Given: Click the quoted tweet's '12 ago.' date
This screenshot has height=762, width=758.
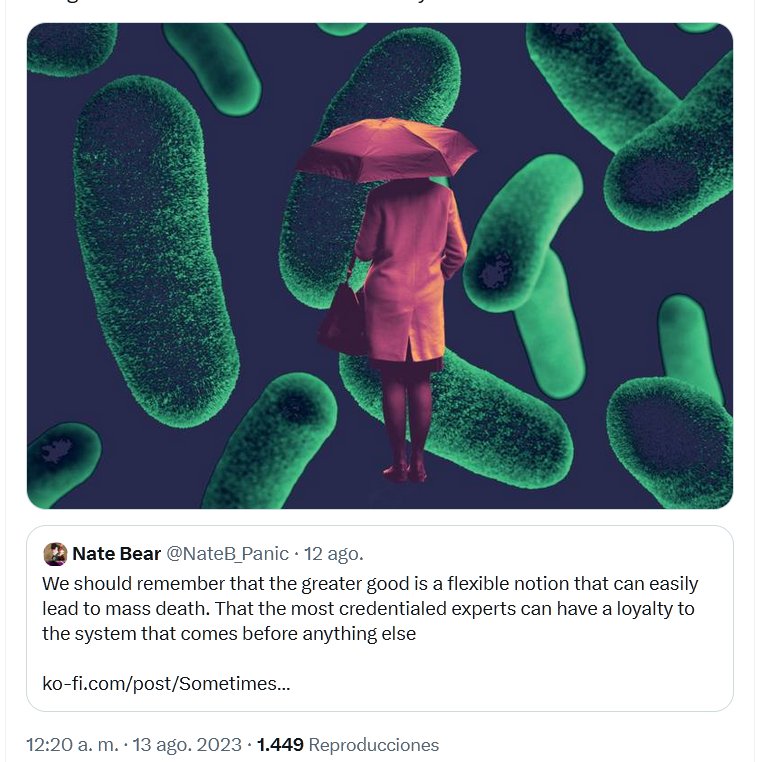Looking at the screenshot, I should (334, 554).
